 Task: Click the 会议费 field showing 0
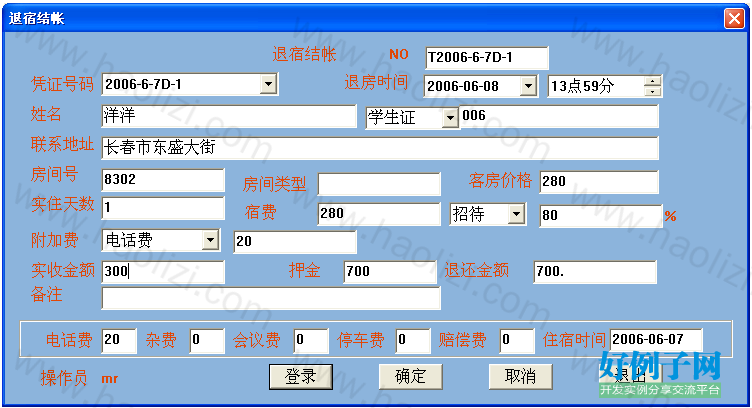coord(311,341)
